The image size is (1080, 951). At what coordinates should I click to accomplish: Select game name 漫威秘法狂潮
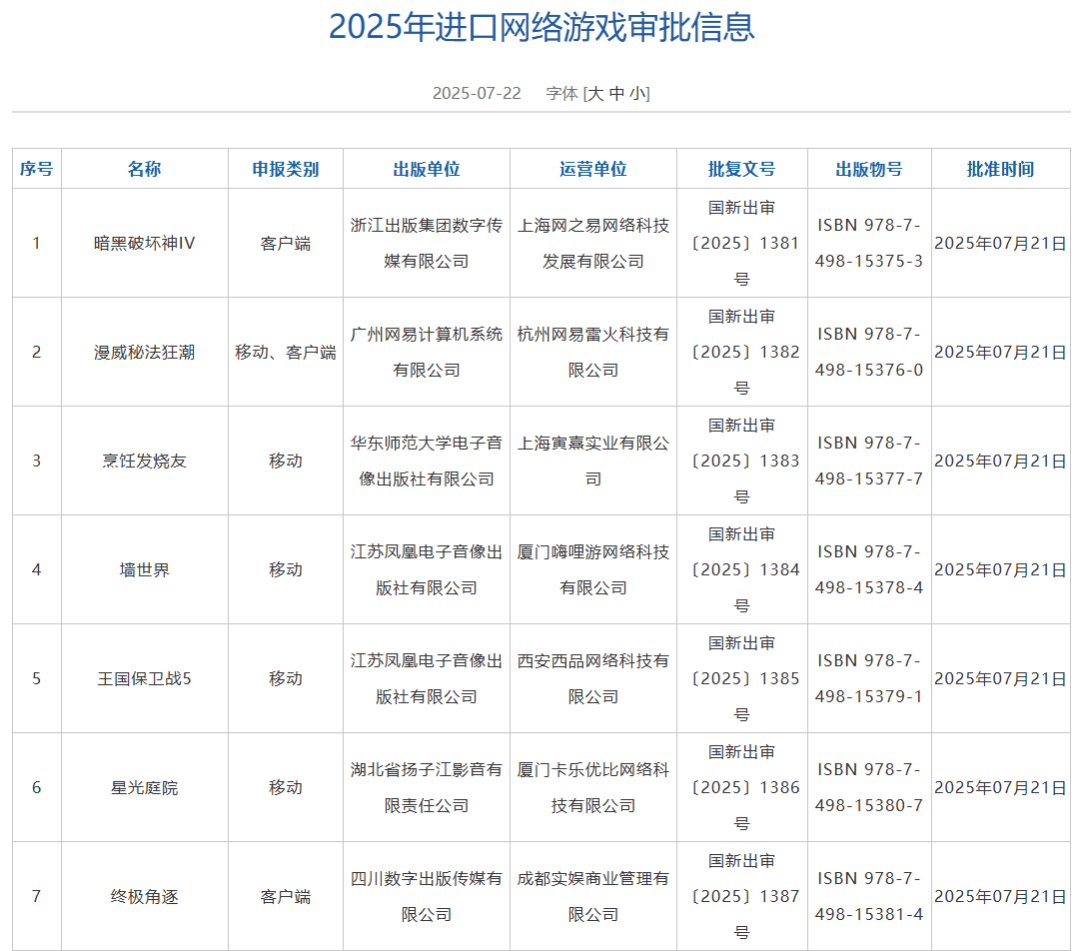pos(145,352)
